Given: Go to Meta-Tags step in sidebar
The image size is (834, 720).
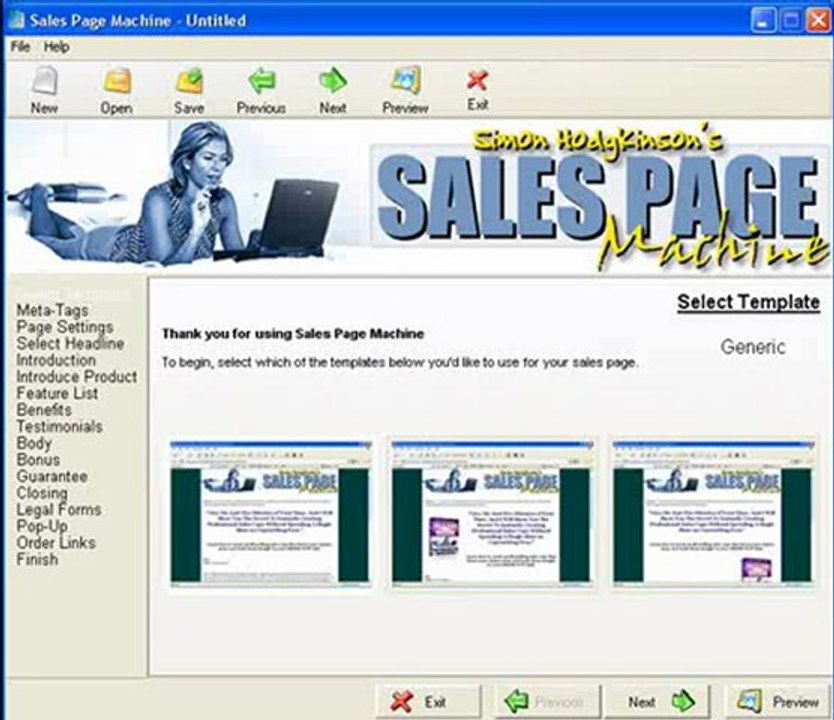Looking at the screenshot, I should coord(52,310).
